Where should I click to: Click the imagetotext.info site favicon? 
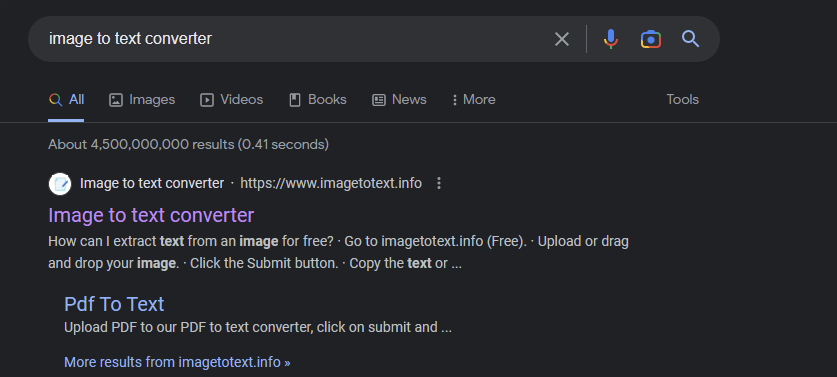(60, 184)
